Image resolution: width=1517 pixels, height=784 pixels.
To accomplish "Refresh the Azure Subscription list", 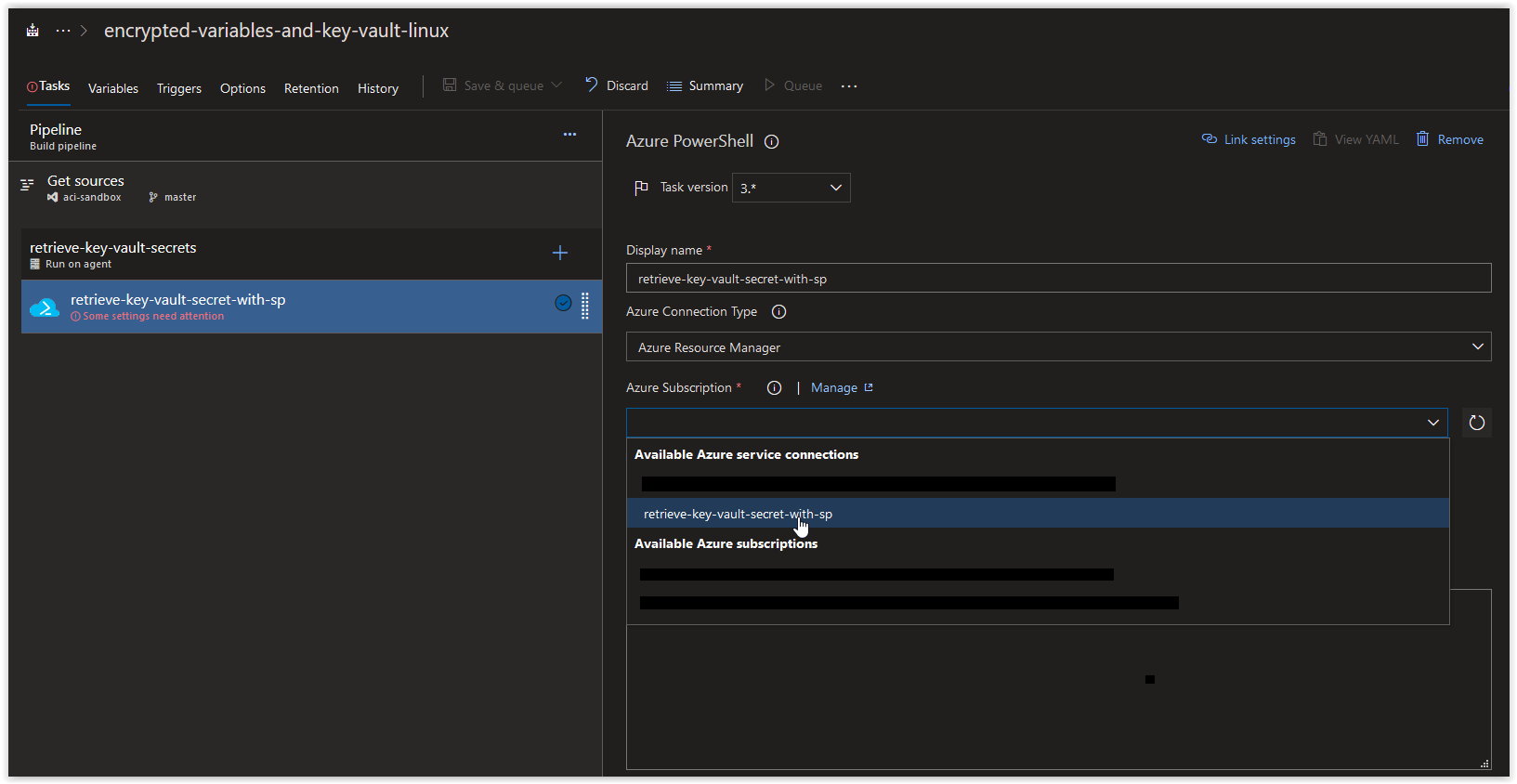I will 1477,423.
